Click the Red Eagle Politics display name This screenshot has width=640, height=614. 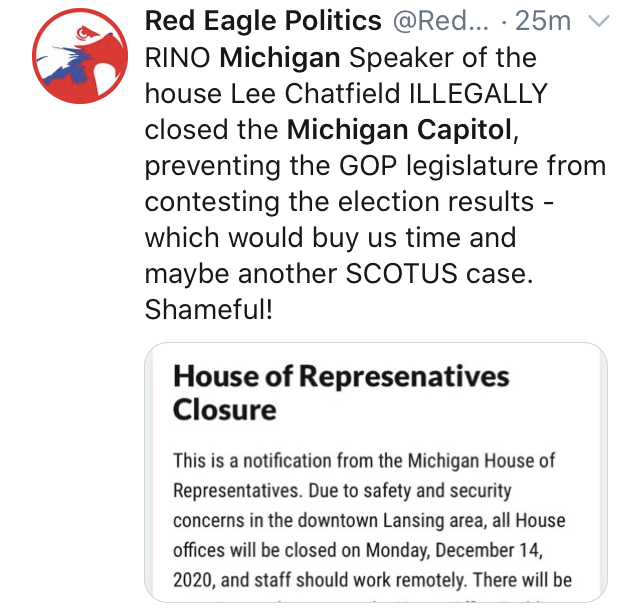click(x=263, y=21)
